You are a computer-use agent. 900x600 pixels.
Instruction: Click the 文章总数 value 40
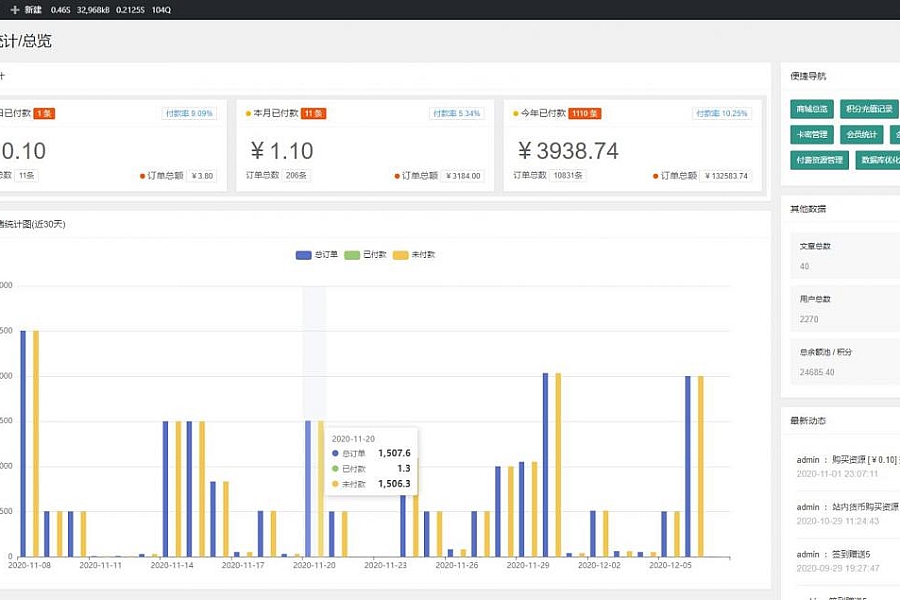point(804,266)
